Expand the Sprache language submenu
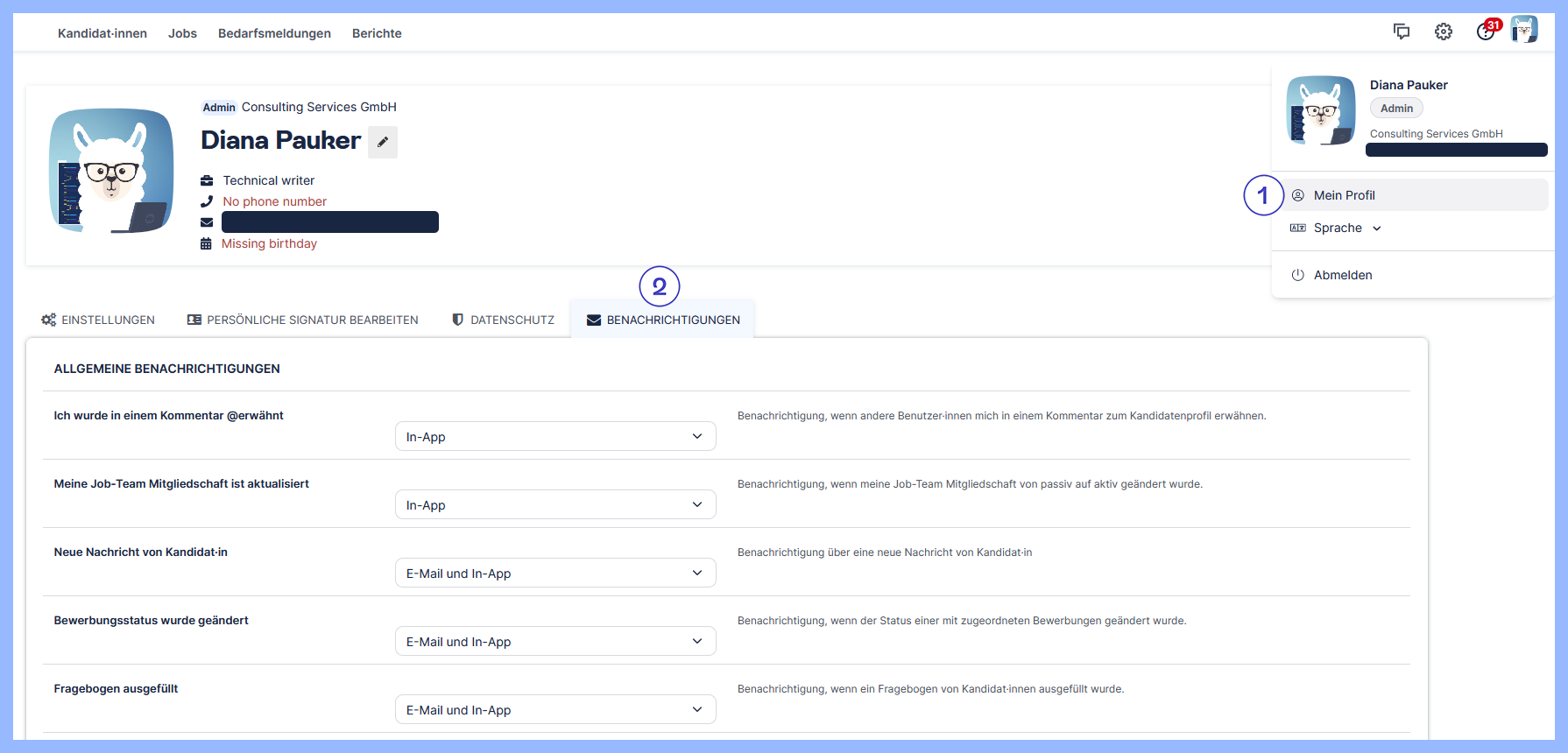The image size is (1568, 753). pyautogui.click(x=1338, y=228)
